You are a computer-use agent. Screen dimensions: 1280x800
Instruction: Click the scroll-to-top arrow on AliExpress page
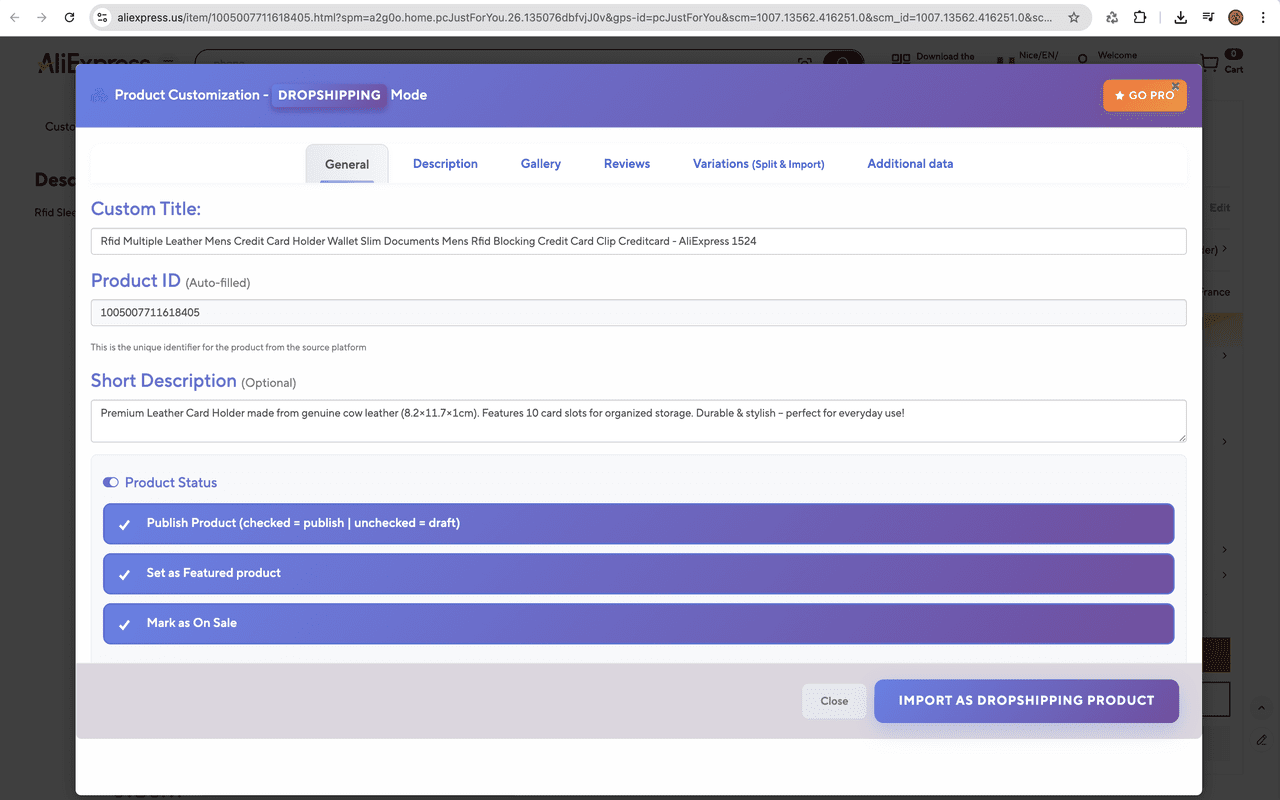click(x=1262, y=707)
